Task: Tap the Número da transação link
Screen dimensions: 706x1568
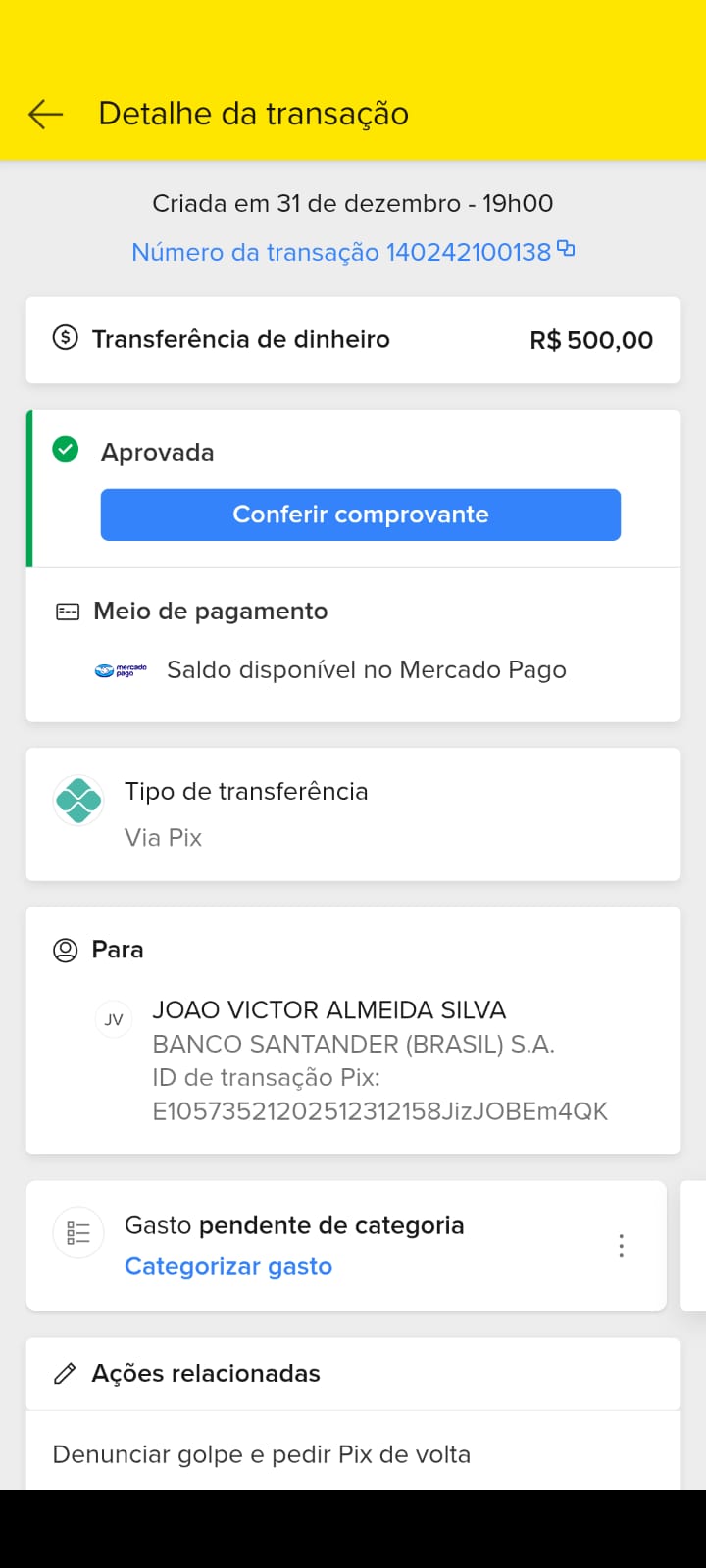Action: (x=341, y=252)
